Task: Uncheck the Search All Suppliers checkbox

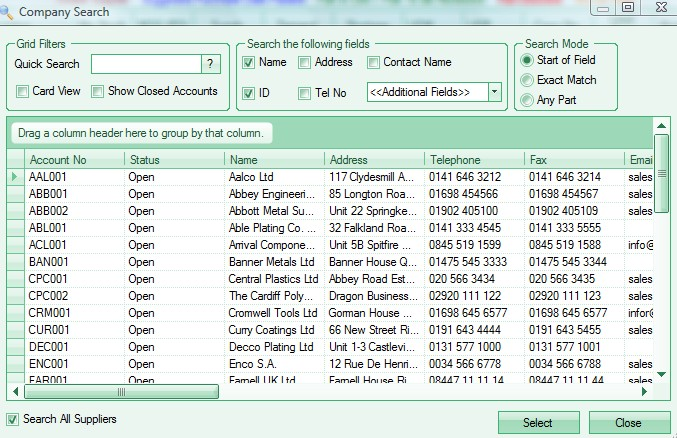Action: 13,419
